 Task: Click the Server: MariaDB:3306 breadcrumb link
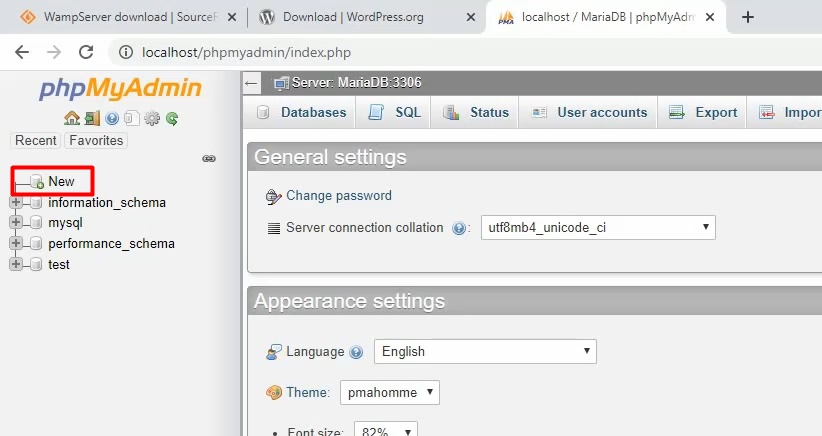(x=356, y=82)
